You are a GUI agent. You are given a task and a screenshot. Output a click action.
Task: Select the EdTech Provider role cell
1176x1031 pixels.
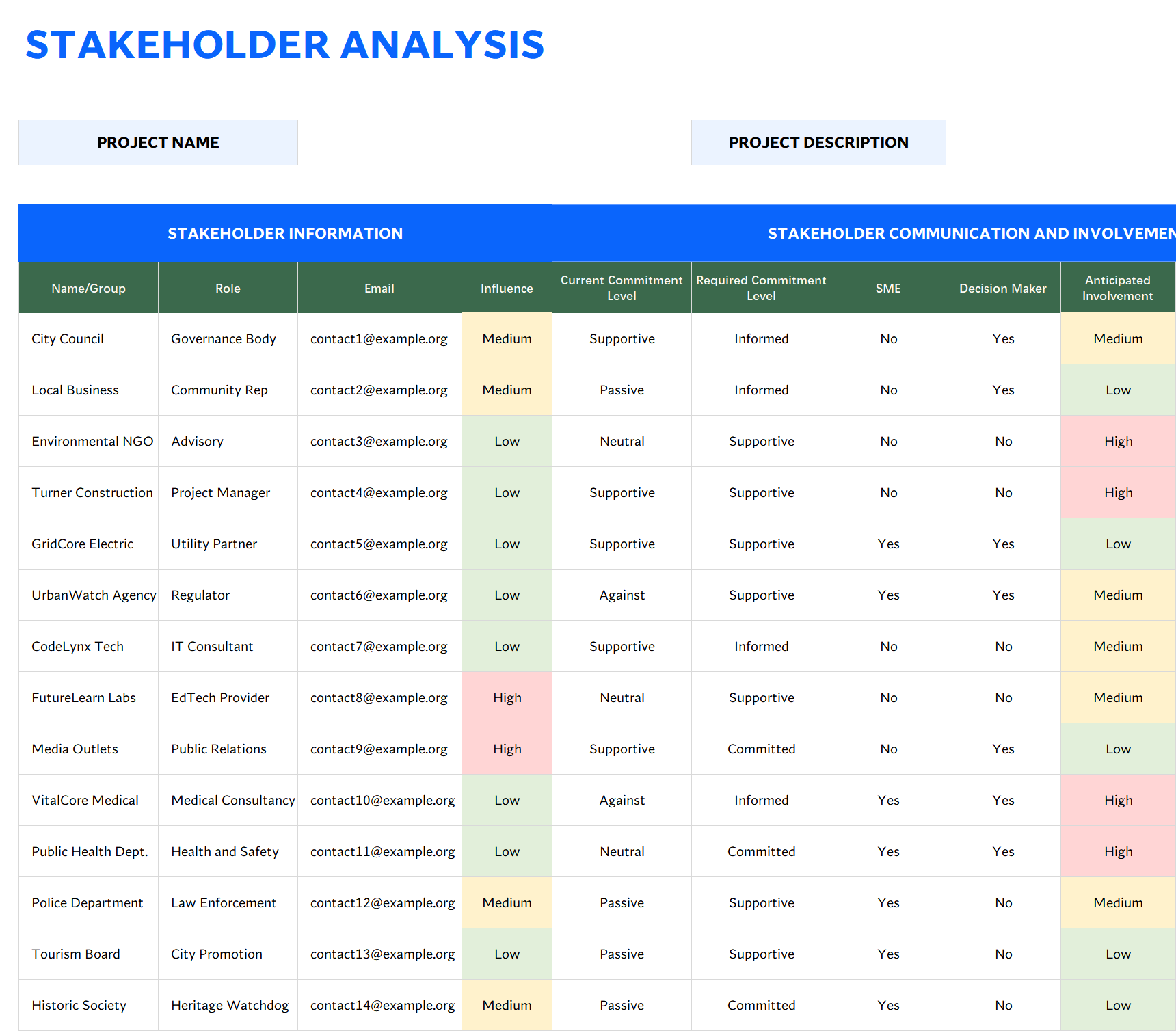tap(228, 697)
